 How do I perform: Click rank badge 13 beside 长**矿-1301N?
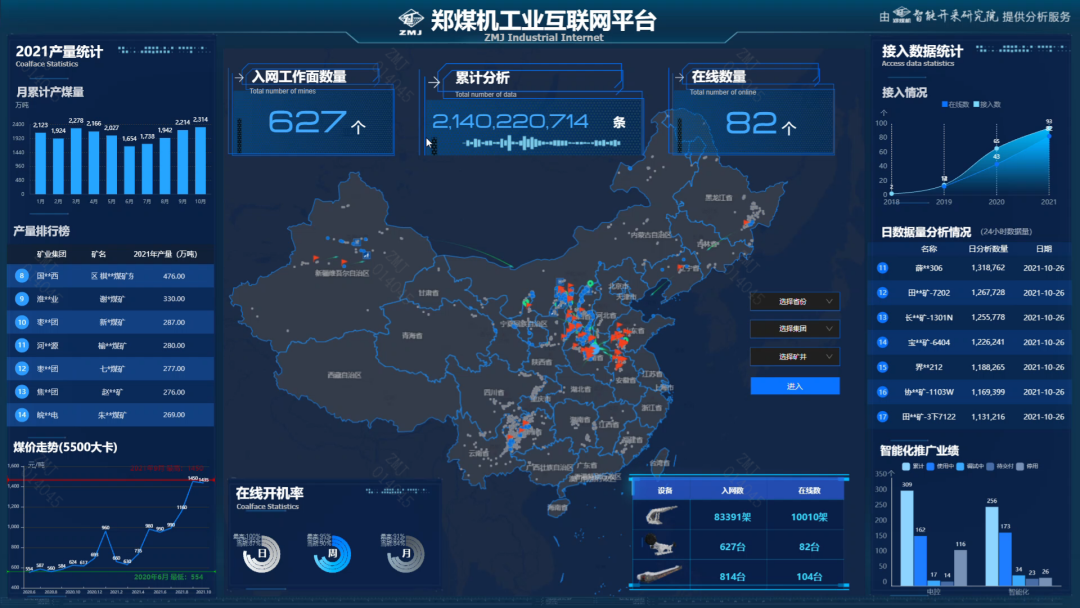click(882, 317)
